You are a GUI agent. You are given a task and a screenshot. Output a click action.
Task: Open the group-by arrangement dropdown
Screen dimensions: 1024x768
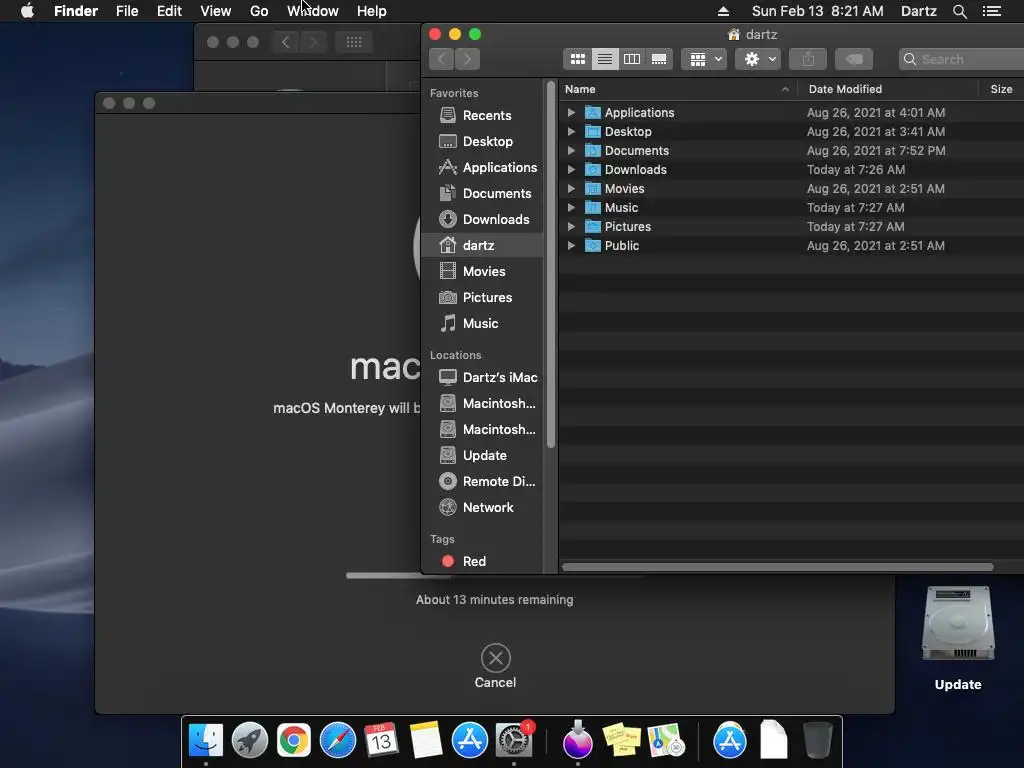click(x=704, y=59)
